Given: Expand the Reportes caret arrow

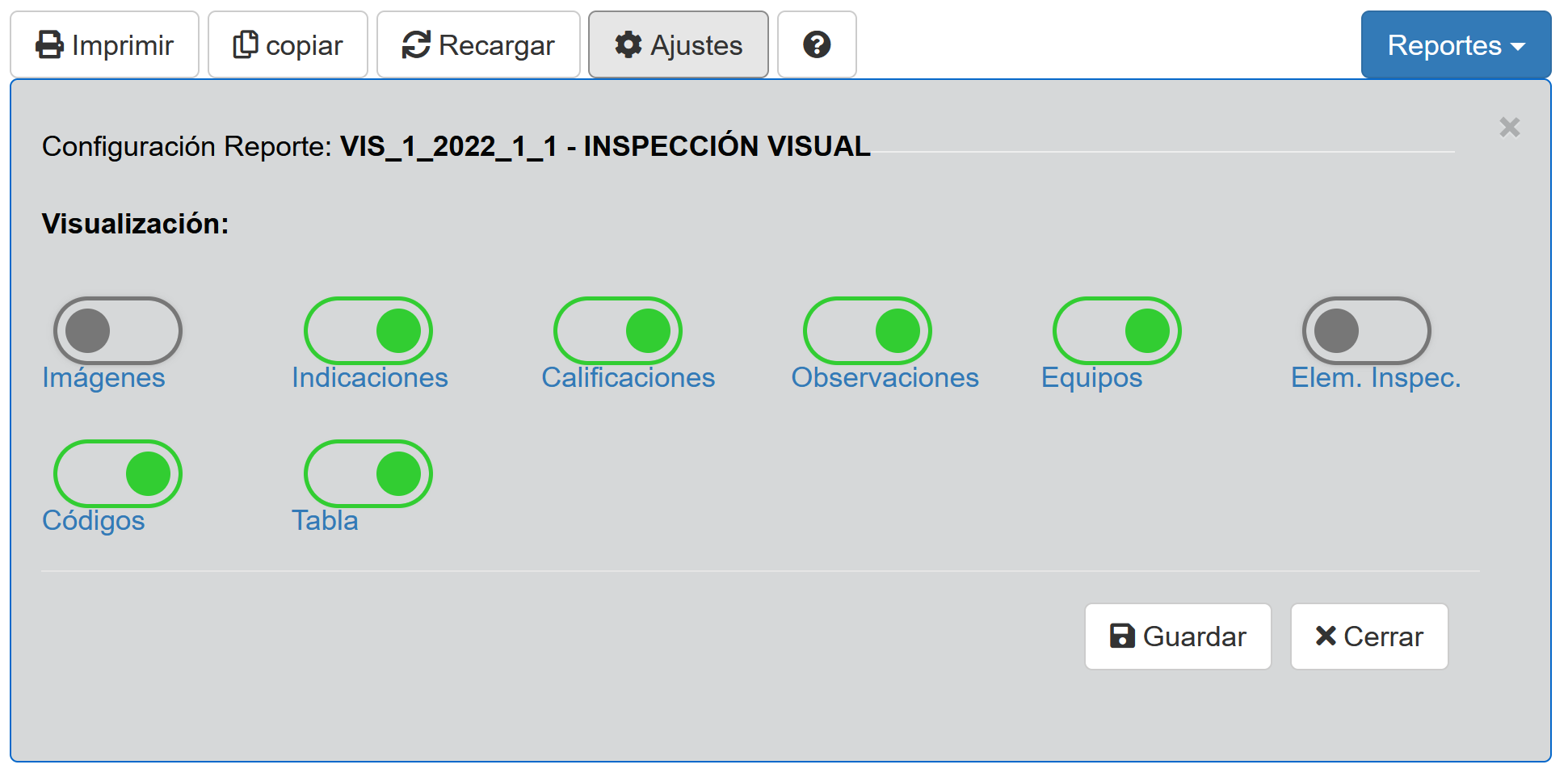Looking at the screenshot, I should 1519,47.
